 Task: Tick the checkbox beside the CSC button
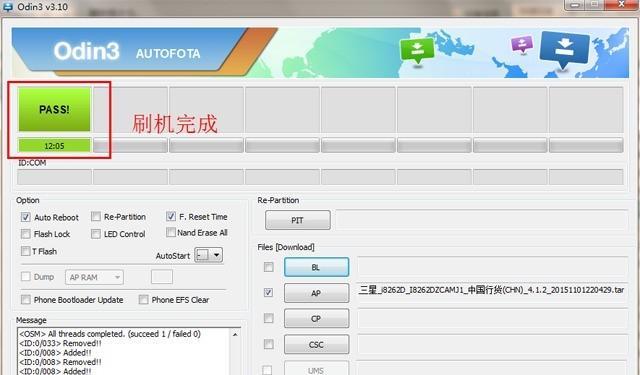click(x=269, y=344)
